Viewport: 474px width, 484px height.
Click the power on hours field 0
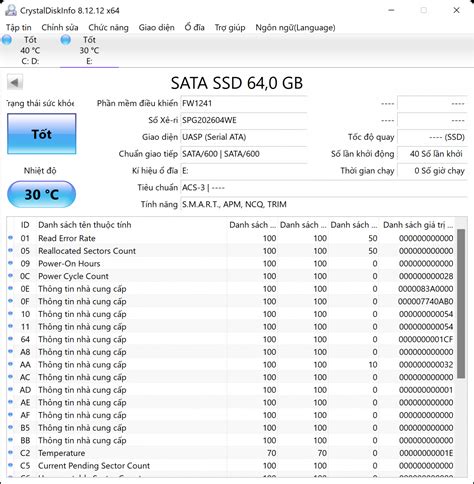click(x=432, y=171)
